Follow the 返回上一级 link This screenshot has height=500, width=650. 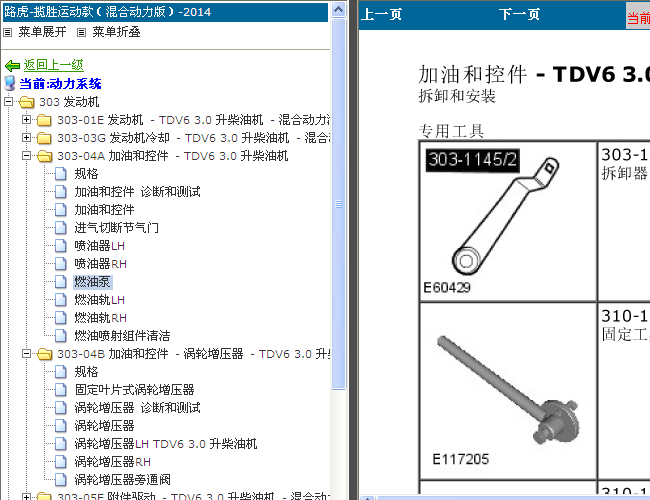[53, 65]
